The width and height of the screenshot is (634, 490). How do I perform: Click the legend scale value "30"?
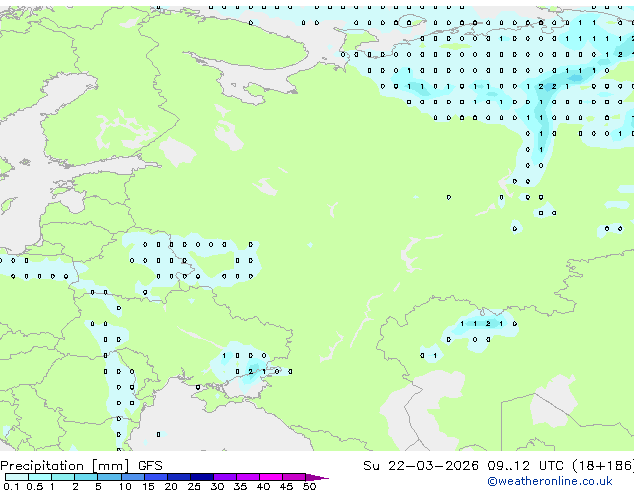(217, 486)
